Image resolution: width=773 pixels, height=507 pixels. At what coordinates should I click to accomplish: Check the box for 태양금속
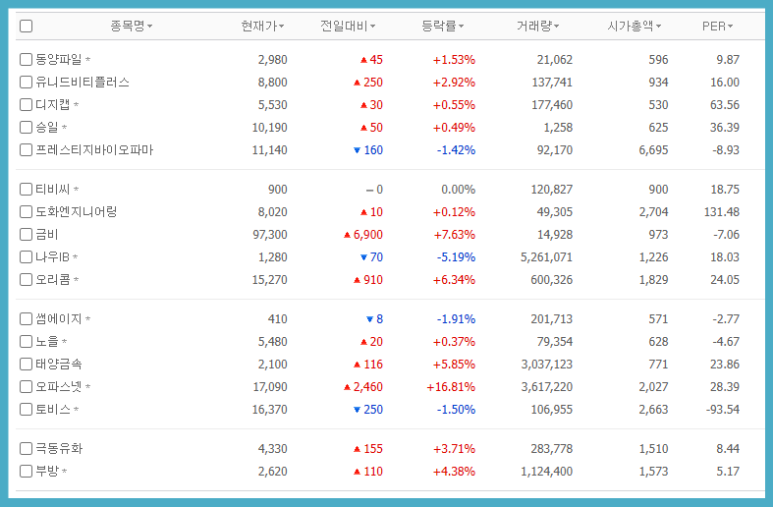click(x=26, y=364)
